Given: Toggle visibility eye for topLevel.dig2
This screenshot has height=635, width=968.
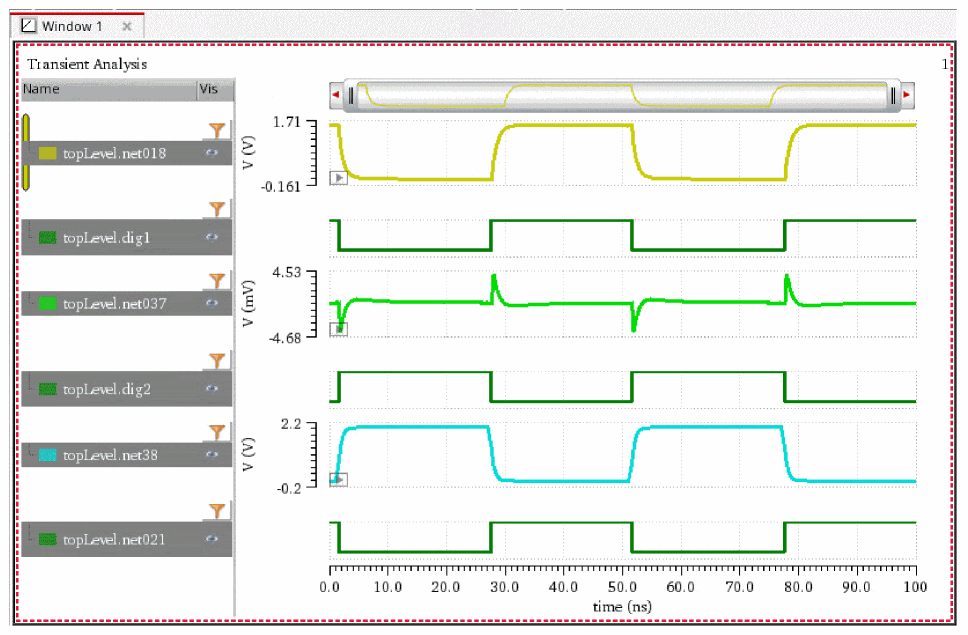Looking at the screenshot, I should [x=212, y=388].
